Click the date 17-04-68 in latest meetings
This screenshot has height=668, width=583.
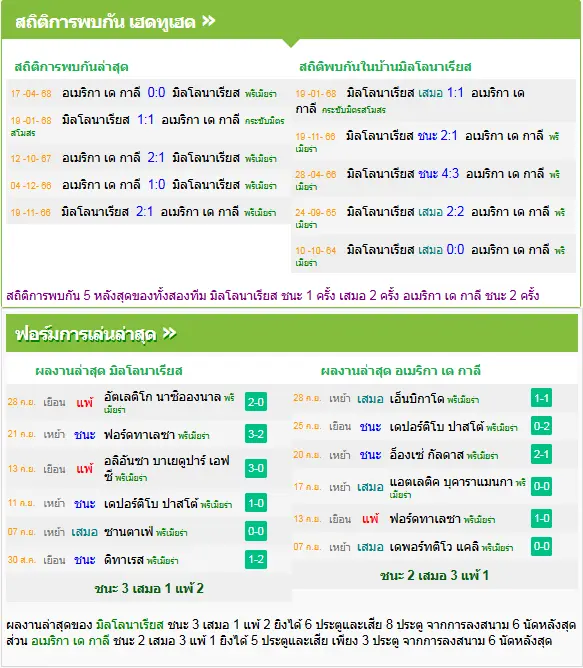pyautogui.click(x=31, y=93)
